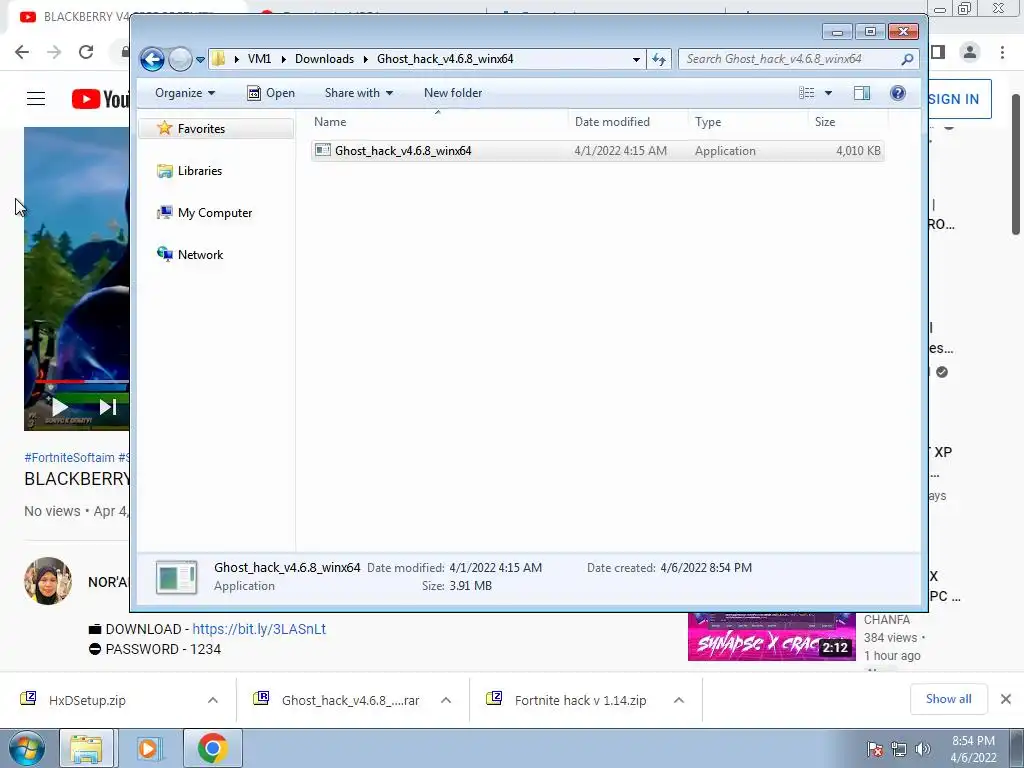Sort by the Date modified column header
Image resolution: width=1024 pixels, height=768 pixels.
click(628, 121)
